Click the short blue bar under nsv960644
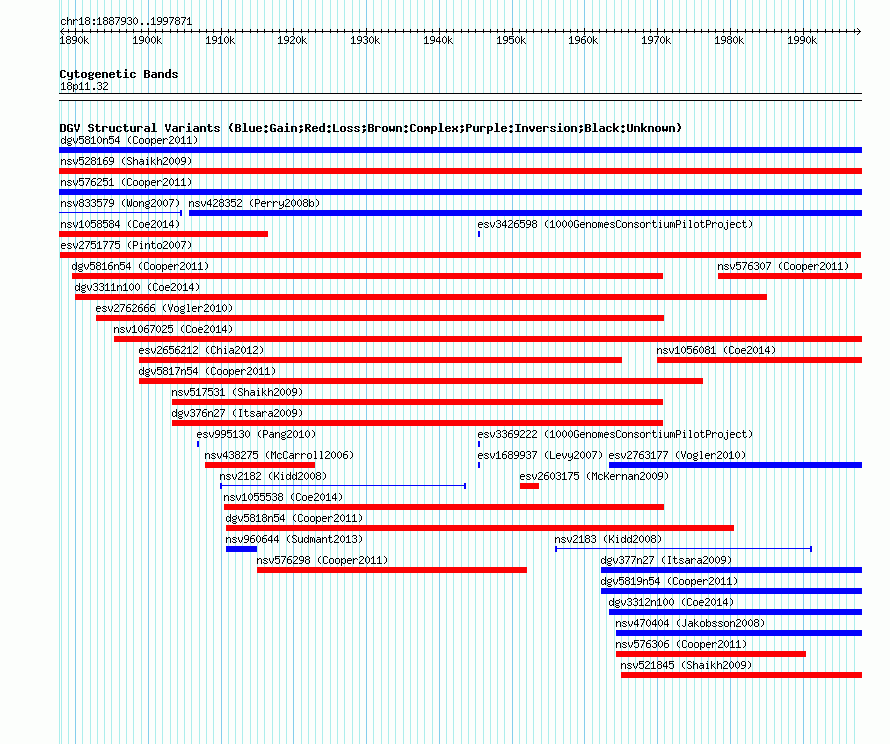Viewport: 890px width, 744px height. click(x=241, y=549)
